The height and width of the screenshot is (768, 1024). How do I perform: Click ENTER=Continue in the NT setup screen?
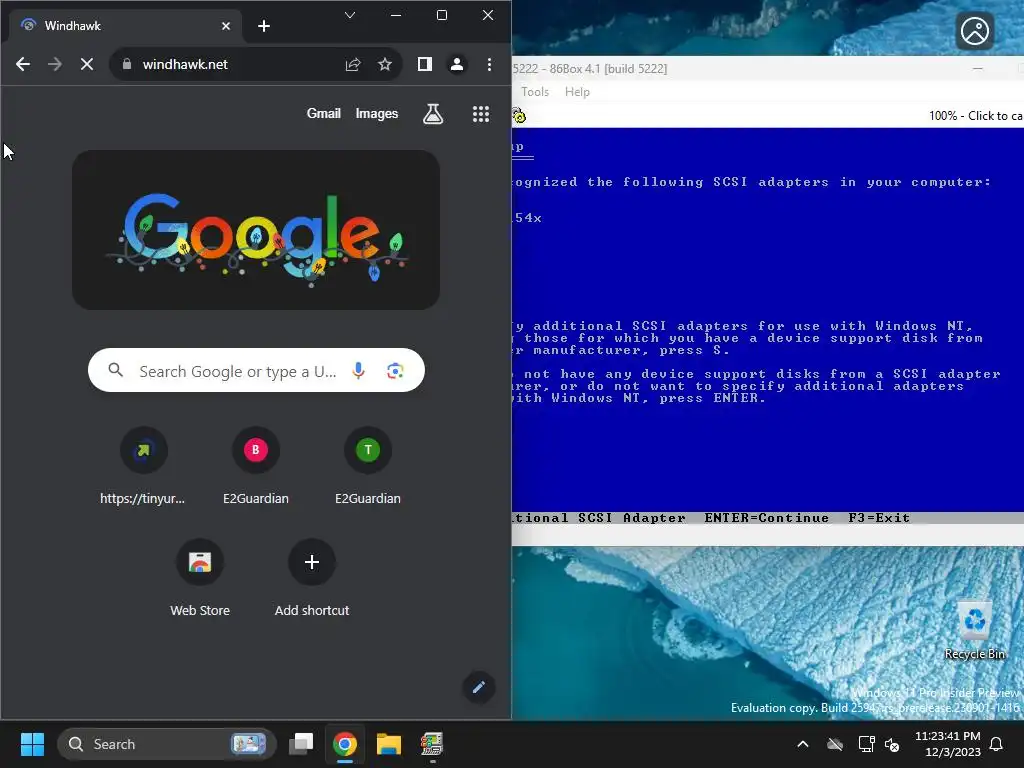(766, 518)
